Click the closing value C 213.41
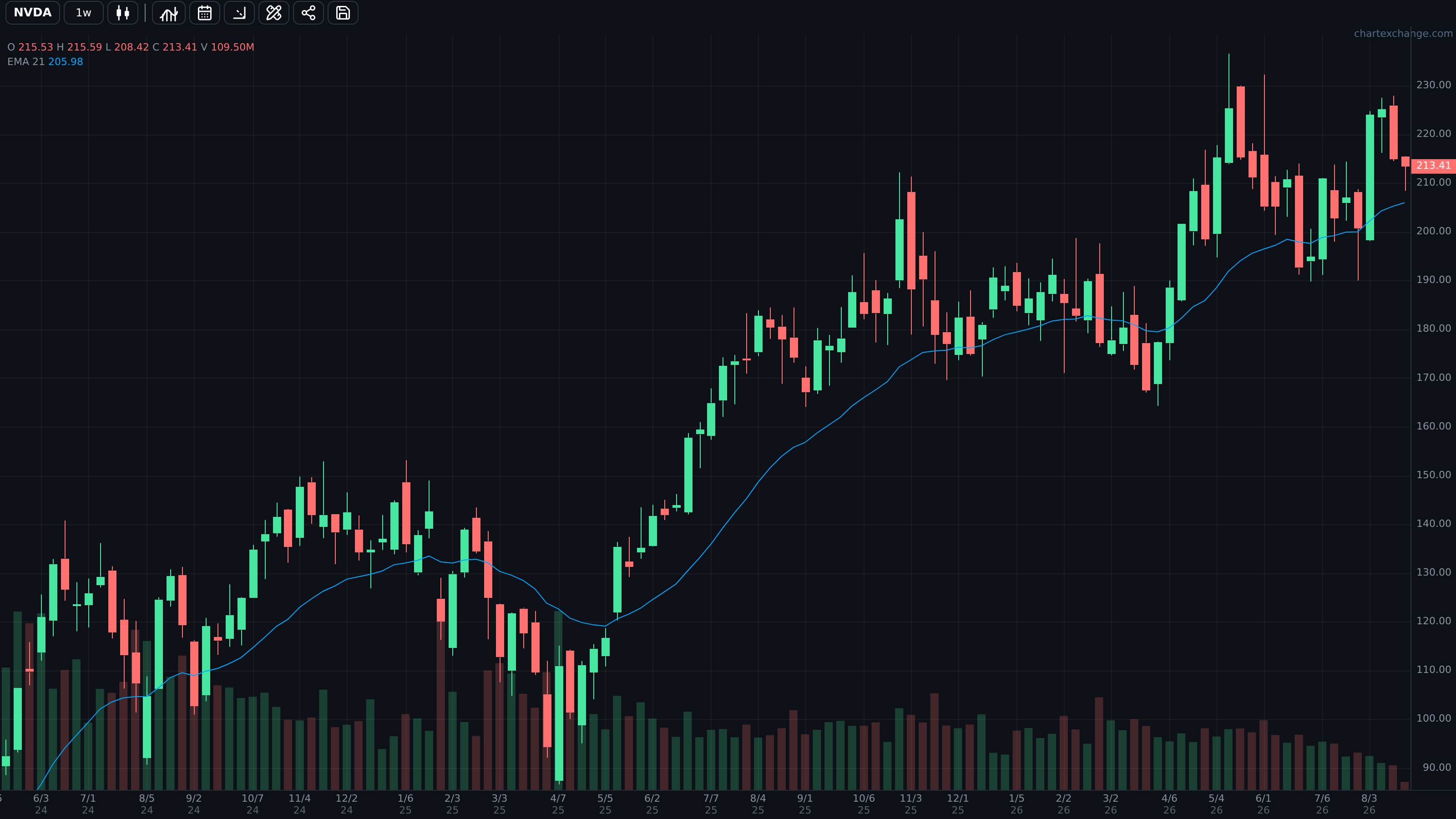Image resolution: width=1456 pixels, height=819 pixels. tap(175, 47)
